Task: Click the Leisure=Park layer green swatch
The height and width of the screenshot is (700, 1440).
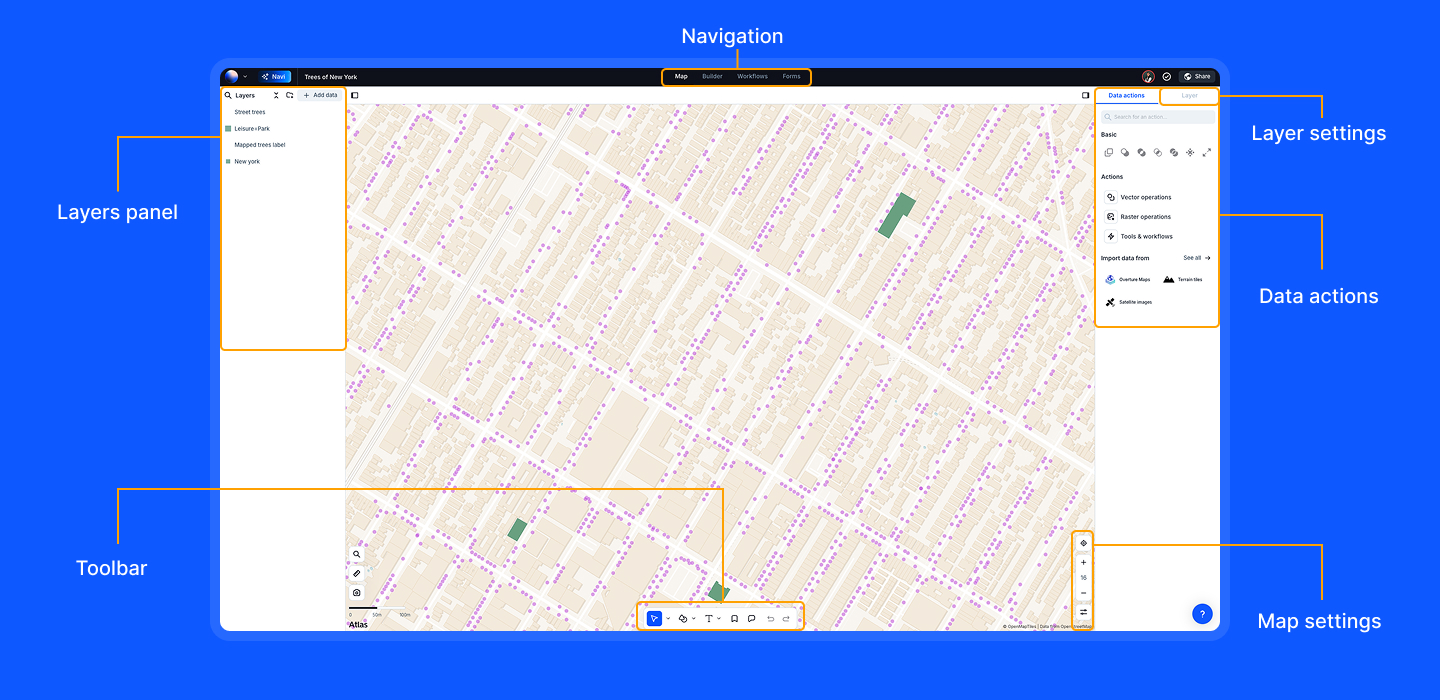Action: (x=228, y=129)
